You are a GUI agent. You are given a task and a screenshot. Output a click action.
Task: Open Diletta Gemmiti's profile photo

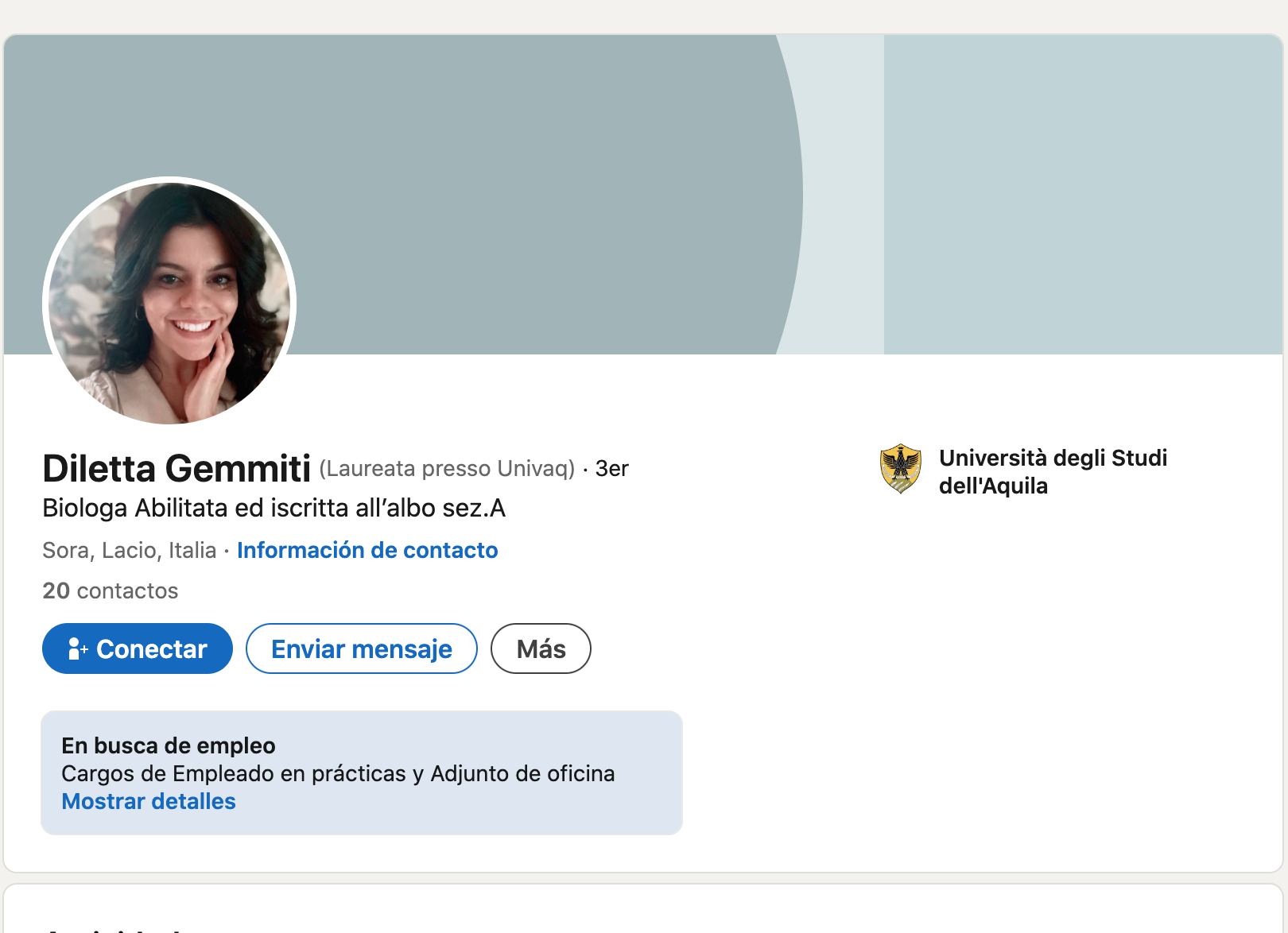169,302
